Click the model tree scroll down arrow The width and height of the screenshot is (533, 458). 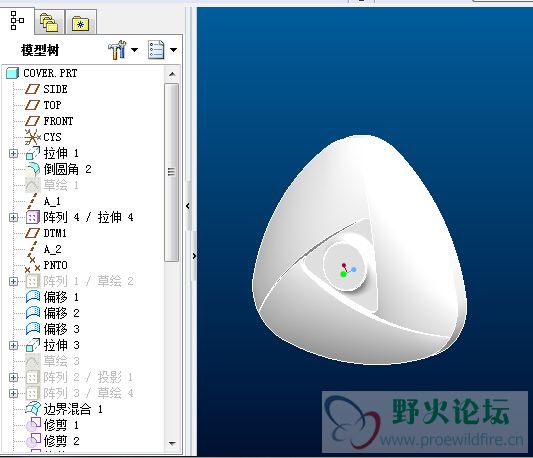click(x=172, y=444)
